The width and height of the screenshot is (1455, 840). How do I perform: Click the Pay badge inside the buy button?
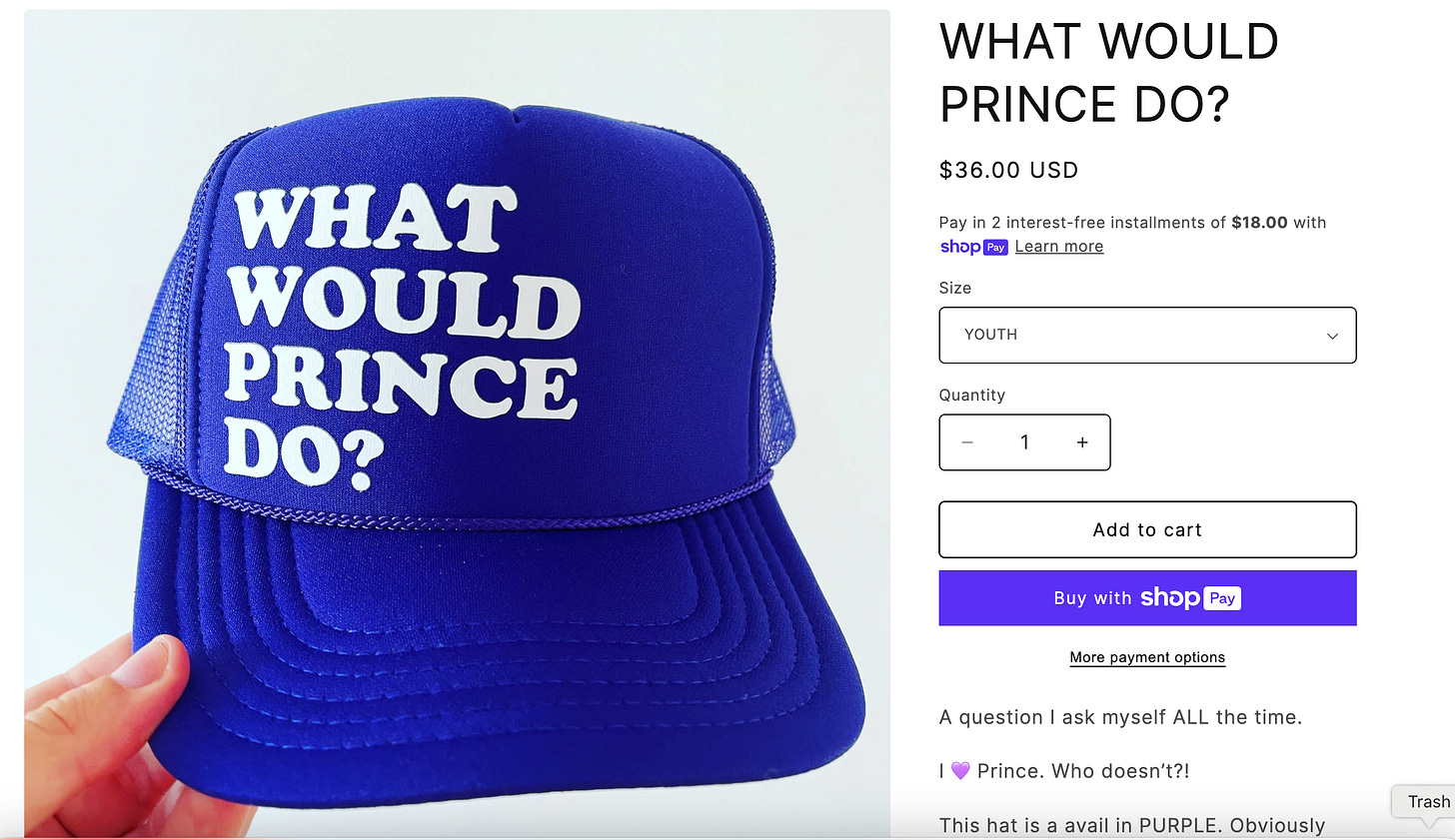point(1223,597)
